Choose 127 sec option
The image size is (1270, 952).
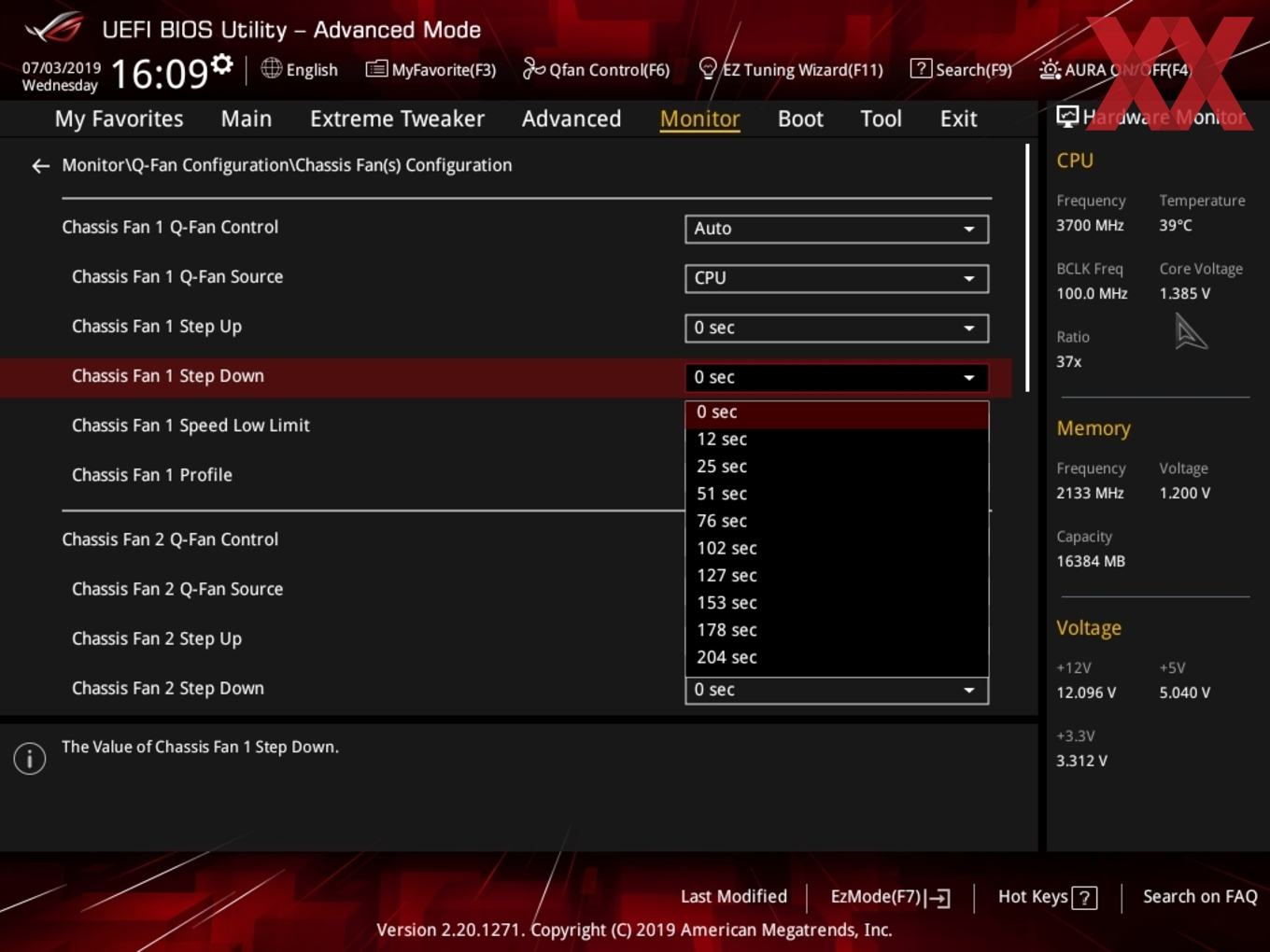click(837, 576)
